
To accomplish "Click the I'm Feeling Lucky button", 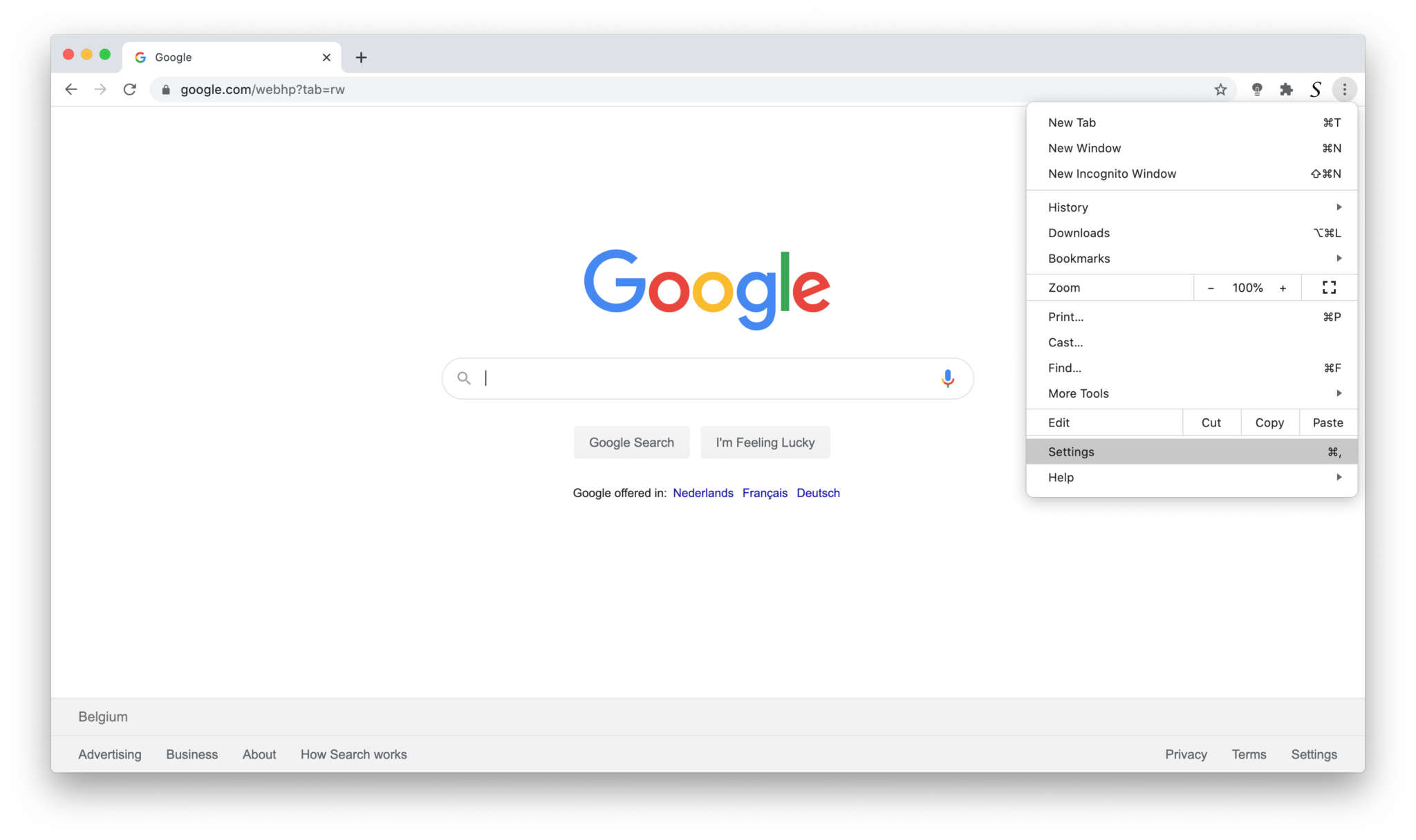I will point(765,442).
